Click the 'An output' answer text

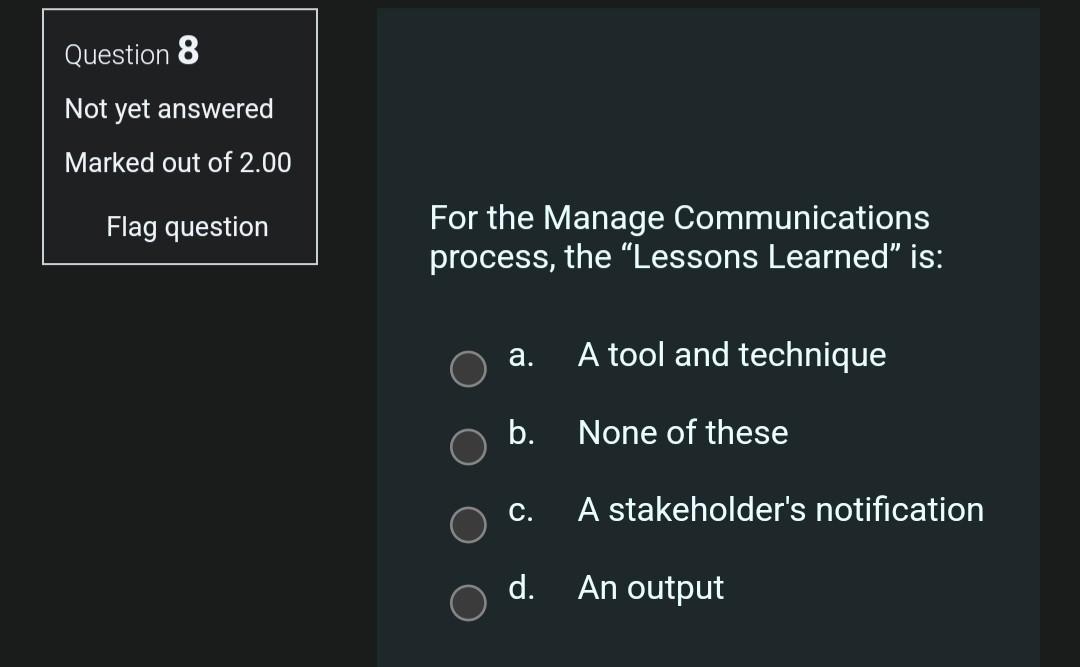(650, 587)
